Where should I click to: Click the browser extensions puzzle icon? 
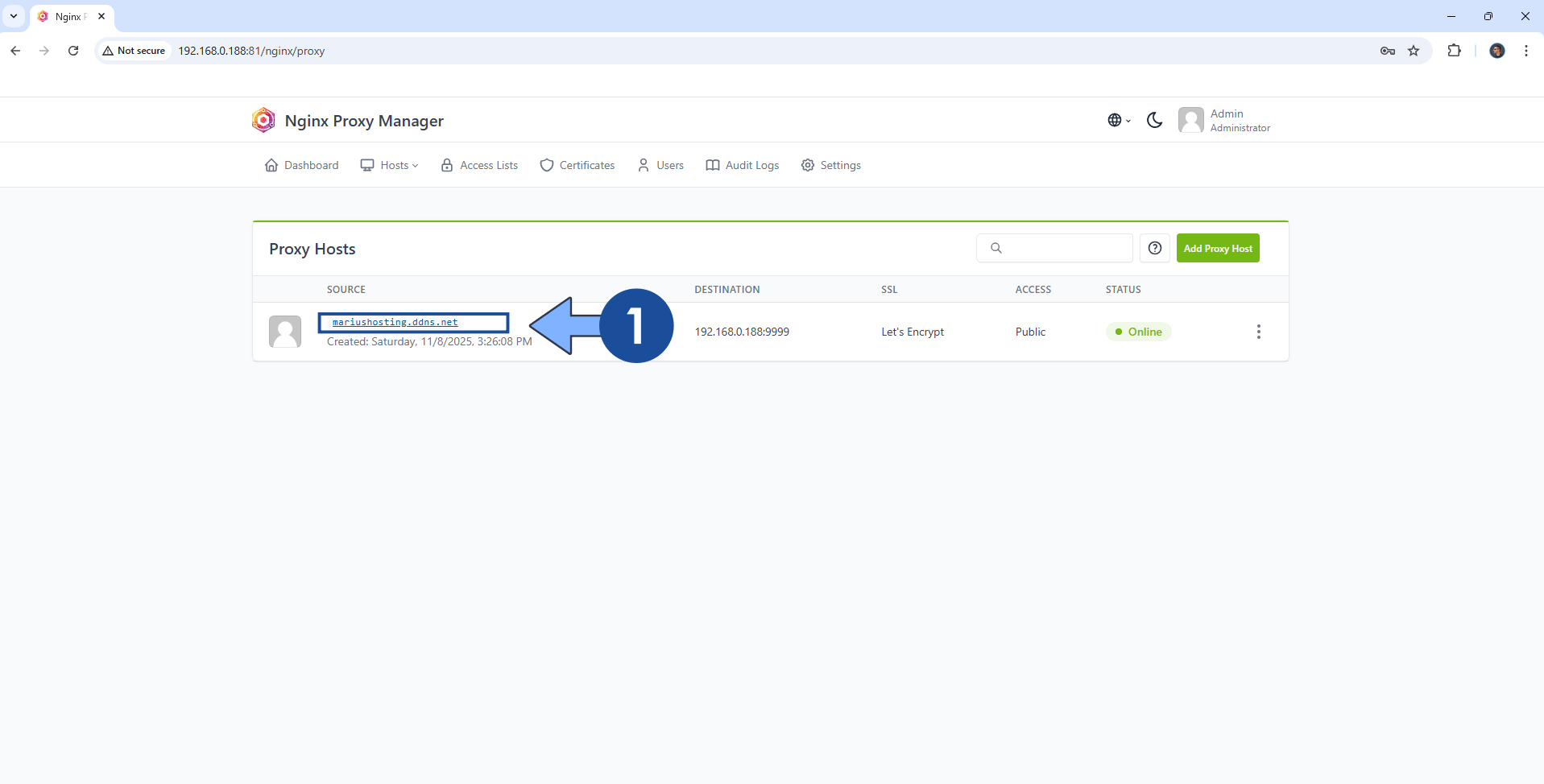click(1455, 50)
